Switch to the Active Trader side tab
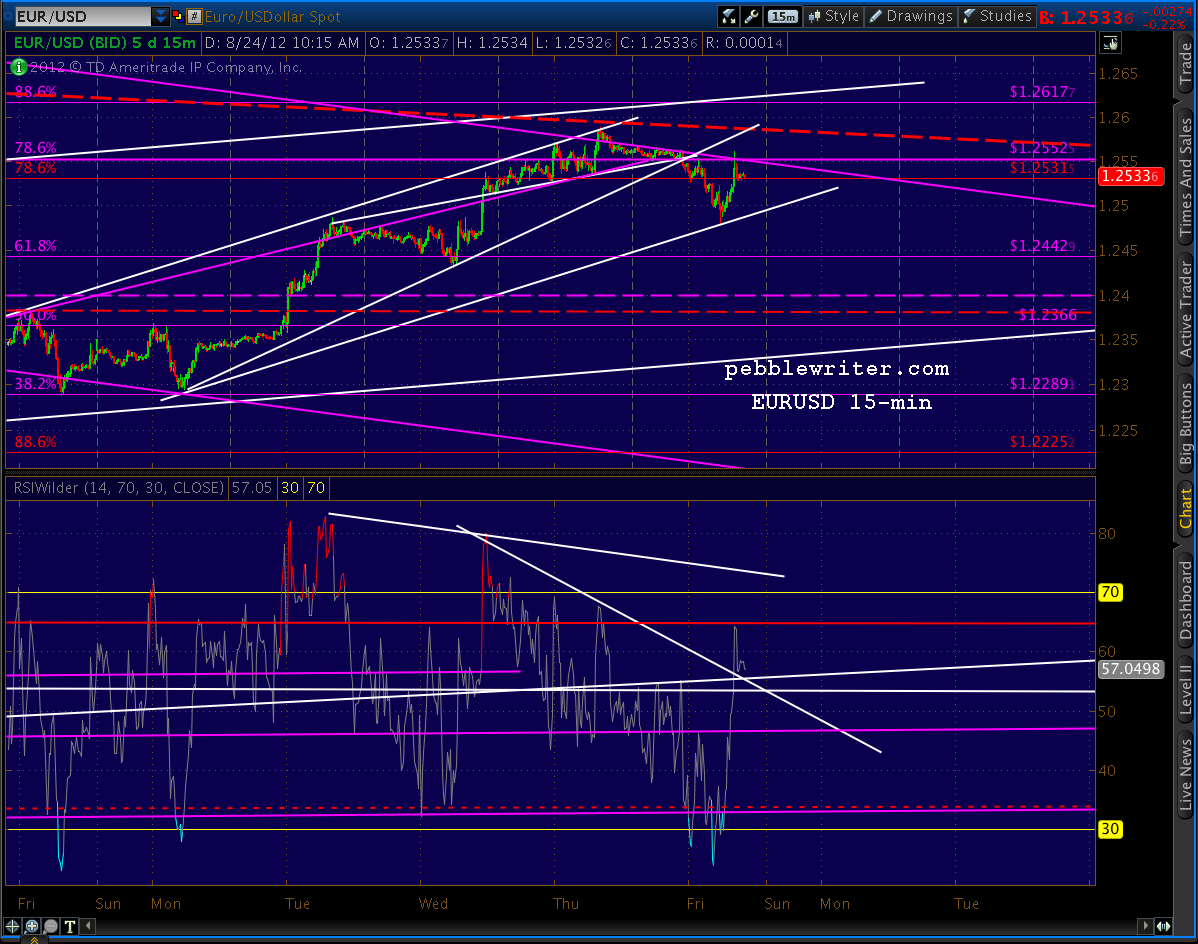Viewport: 1198px width, 944px height. tap(1186, 309)
